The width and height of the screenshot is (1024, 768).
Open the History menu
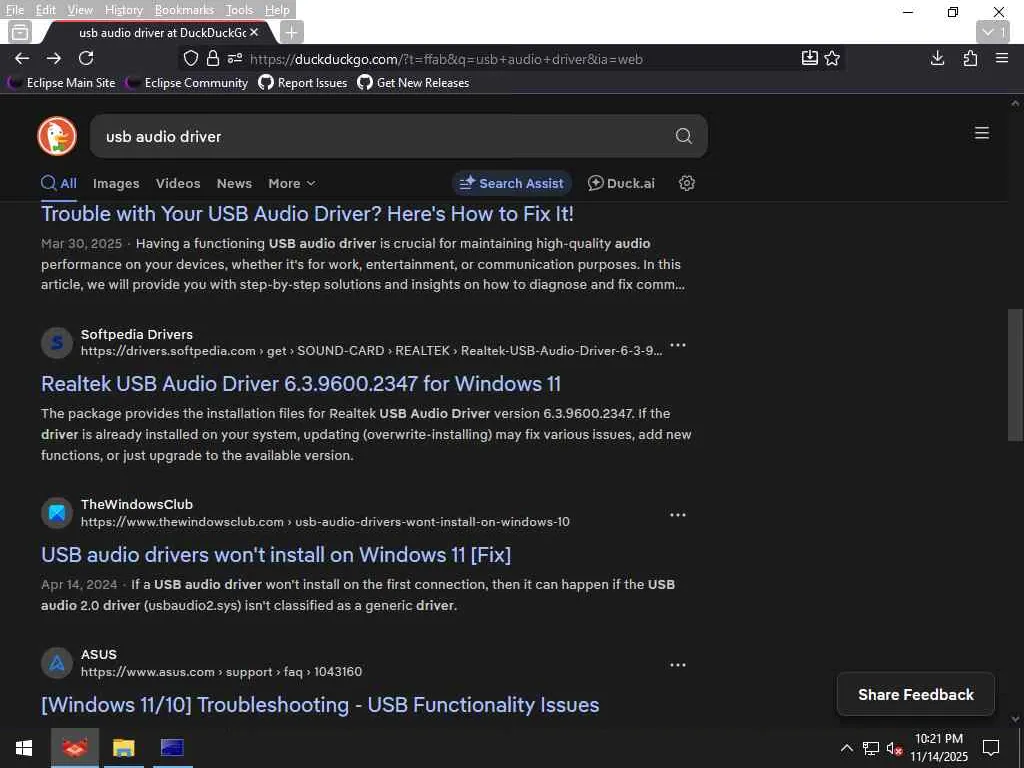[123, 10]
